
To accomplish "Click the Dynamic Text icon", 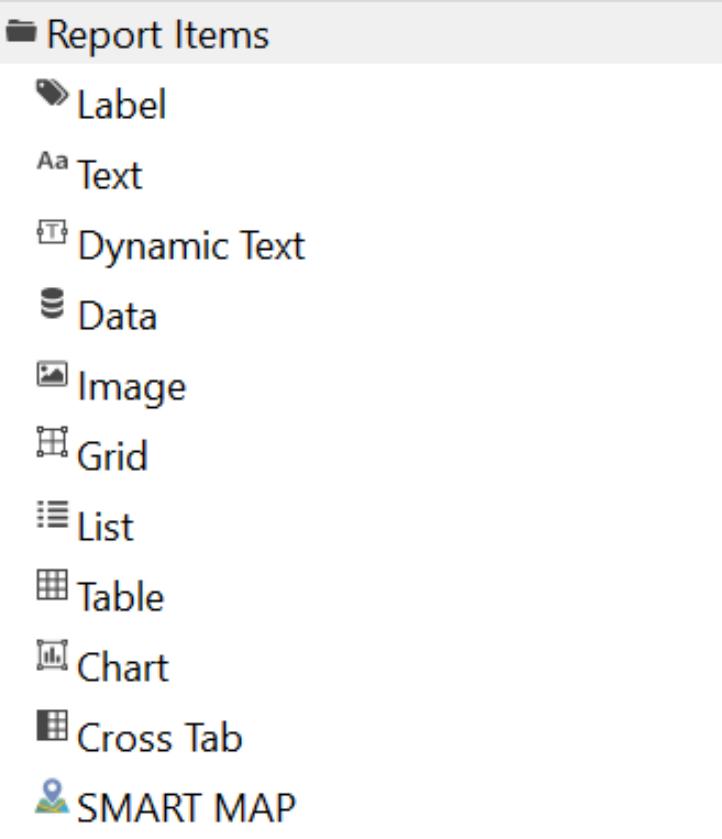I will click(52, 233).
